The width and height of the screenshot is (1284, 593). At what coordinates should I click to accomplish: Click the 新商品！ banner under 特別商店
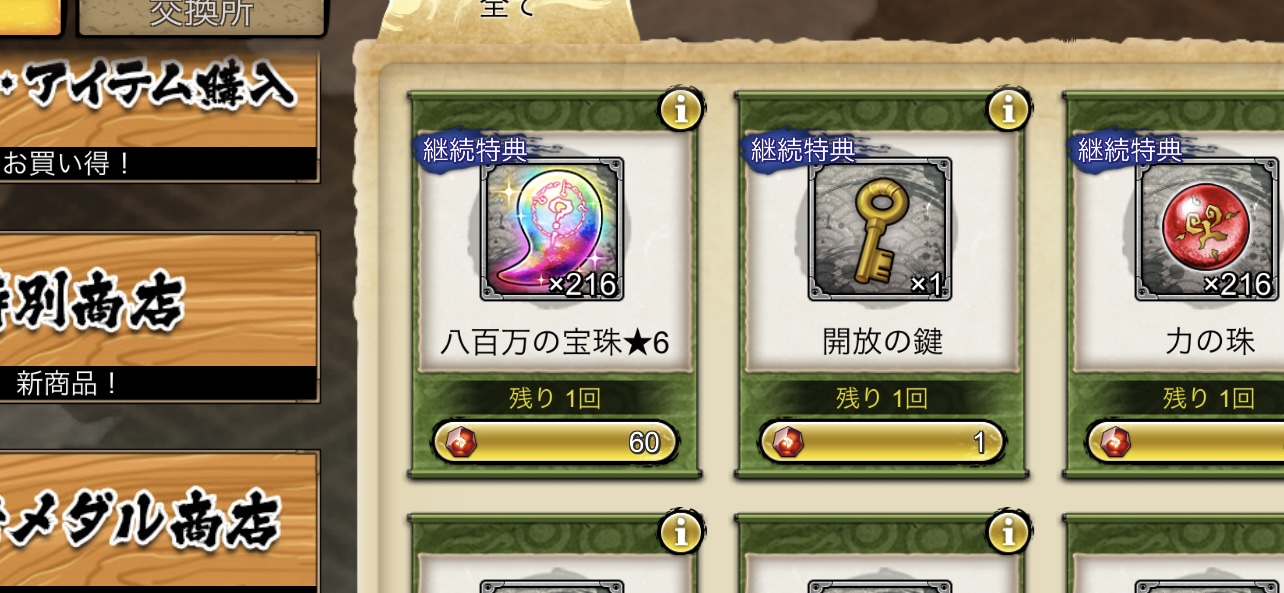158,384
